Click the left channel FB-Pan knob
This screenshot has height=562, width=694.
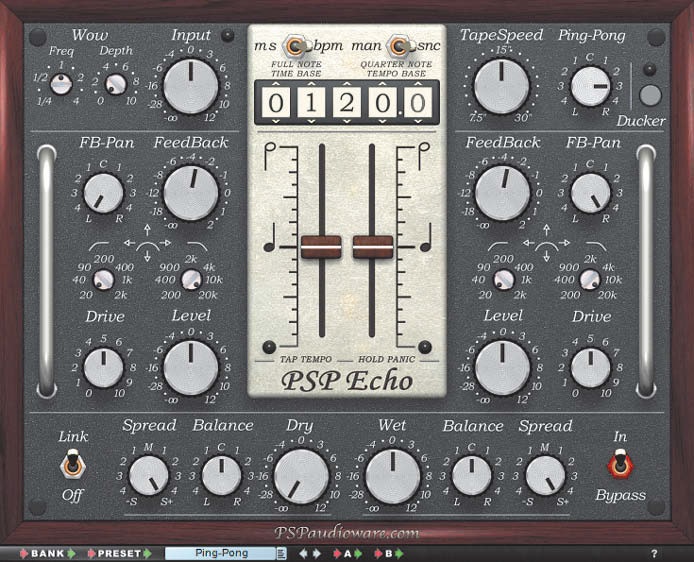point(104,193)
